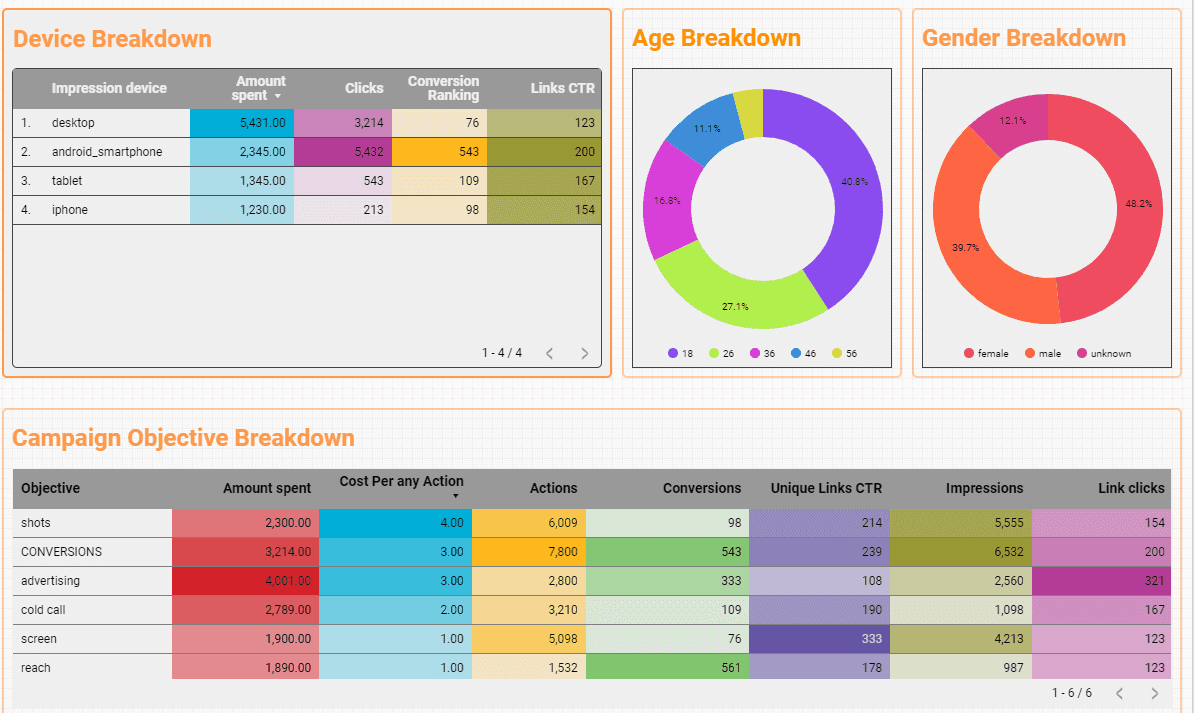Image resolution: width=1194 pixels, height=713 pixels.
Task: Toggle unknown gender legend item
Action: tap(1104, 353)
